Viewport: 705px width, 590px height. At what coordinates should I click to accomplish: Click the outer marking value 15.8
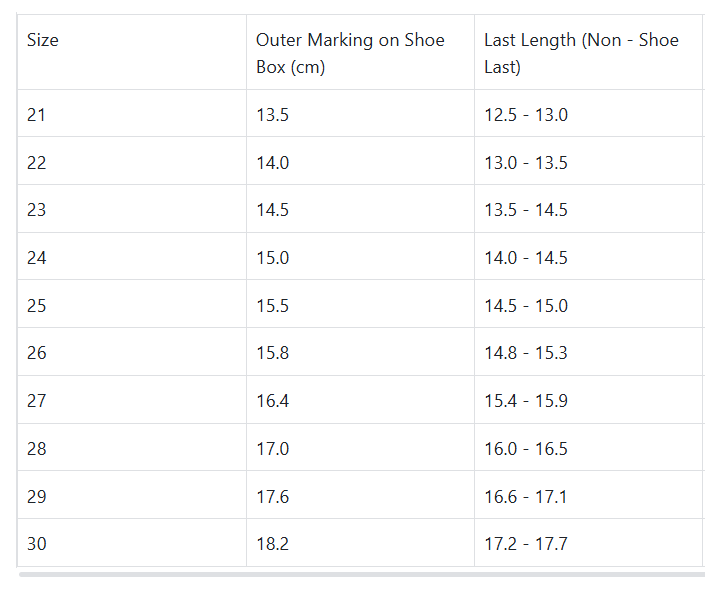click(x=273, y=353)
